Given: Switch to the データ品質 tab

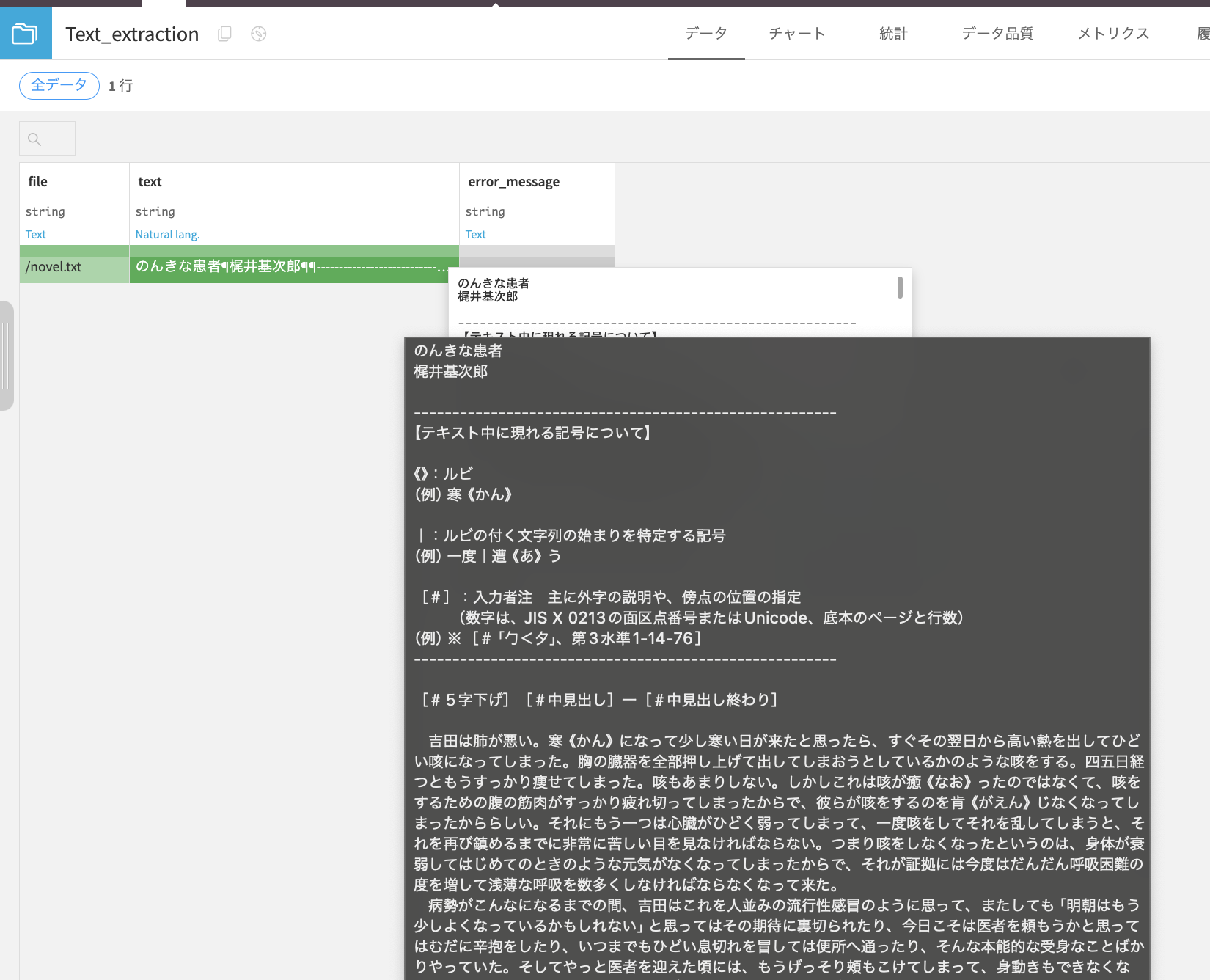Looking at the screenshot, I should pos(997,34).
